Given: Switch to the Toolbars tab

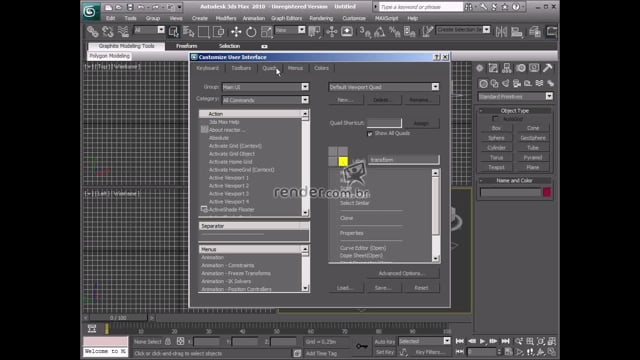Looking at the screenshot, I should click(x=241, y=68).
